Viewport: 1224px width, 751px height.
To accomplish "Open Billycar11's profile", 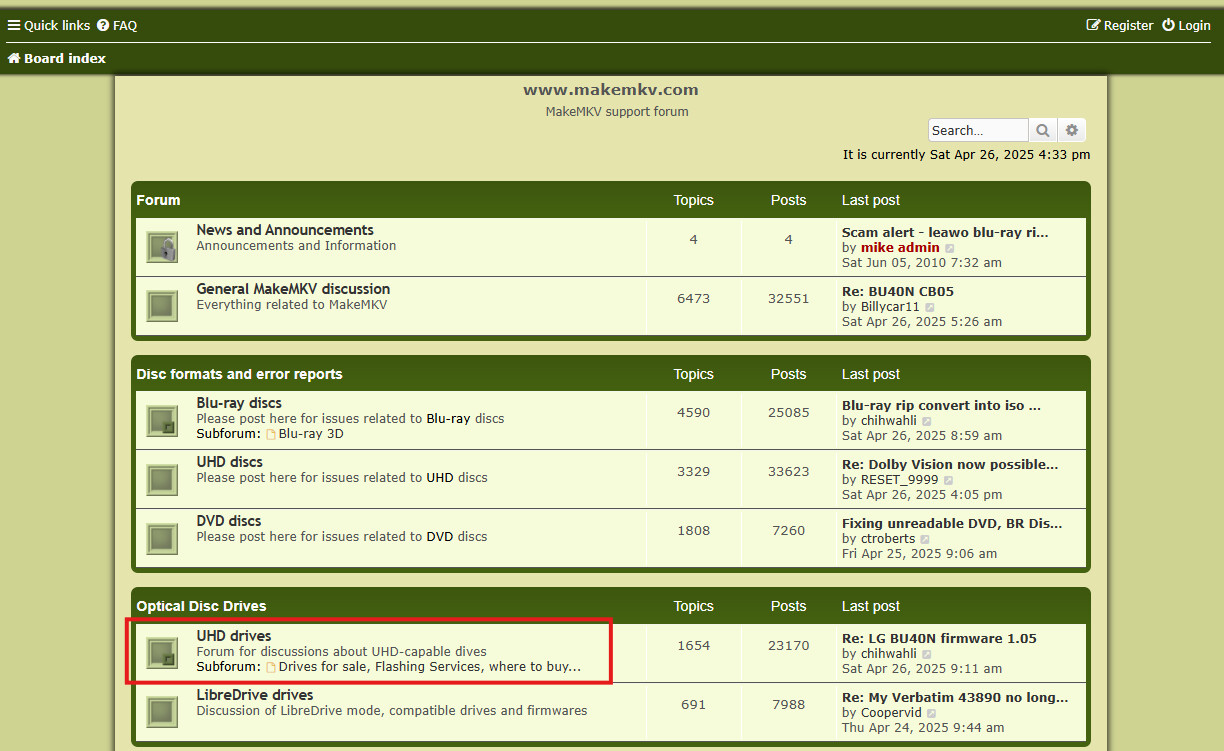I will click(x=890, y=306).
